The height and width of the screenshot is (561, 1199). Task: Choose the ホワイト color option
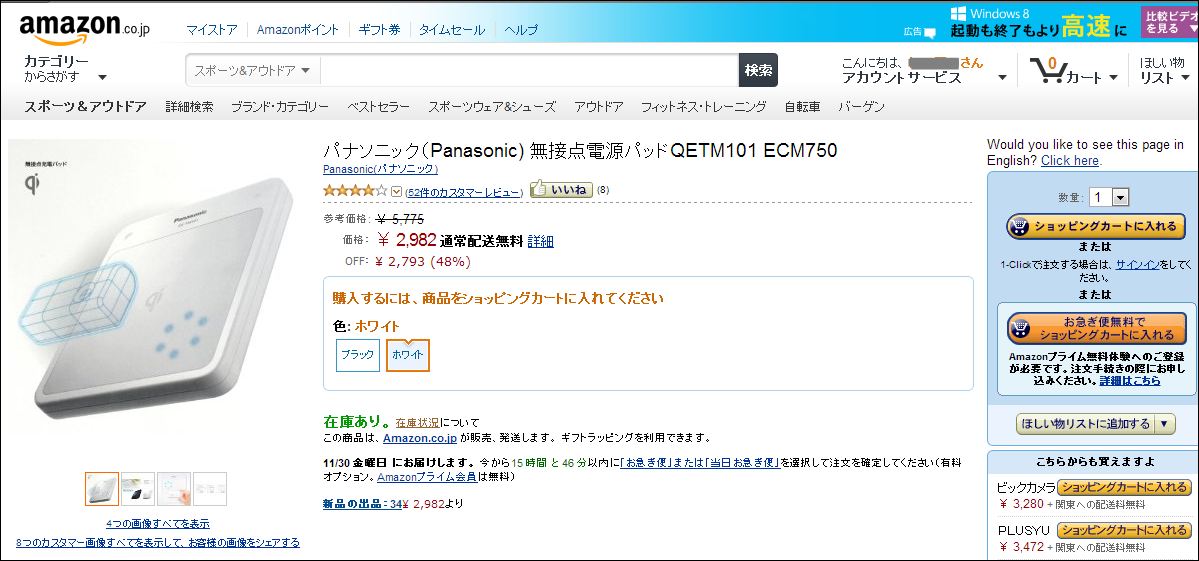click(x=408, y=355)
